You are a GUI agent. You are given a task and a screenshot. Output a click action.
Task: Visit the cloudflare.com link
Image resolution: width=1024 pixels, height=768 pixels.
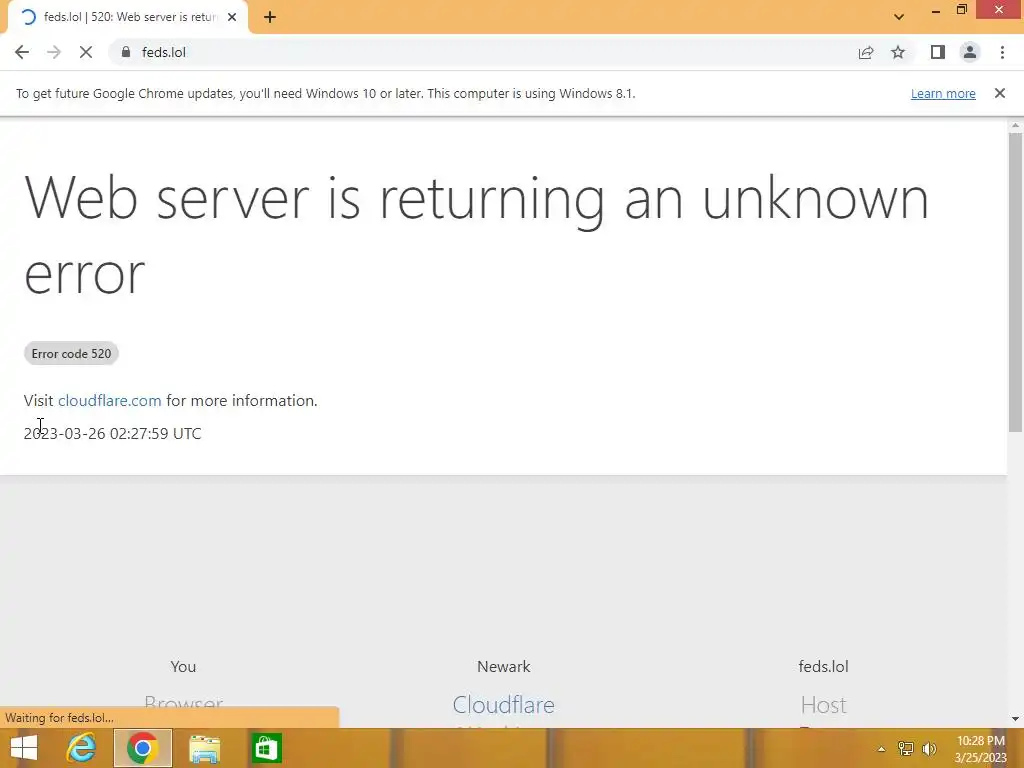(x=110, y=400)
